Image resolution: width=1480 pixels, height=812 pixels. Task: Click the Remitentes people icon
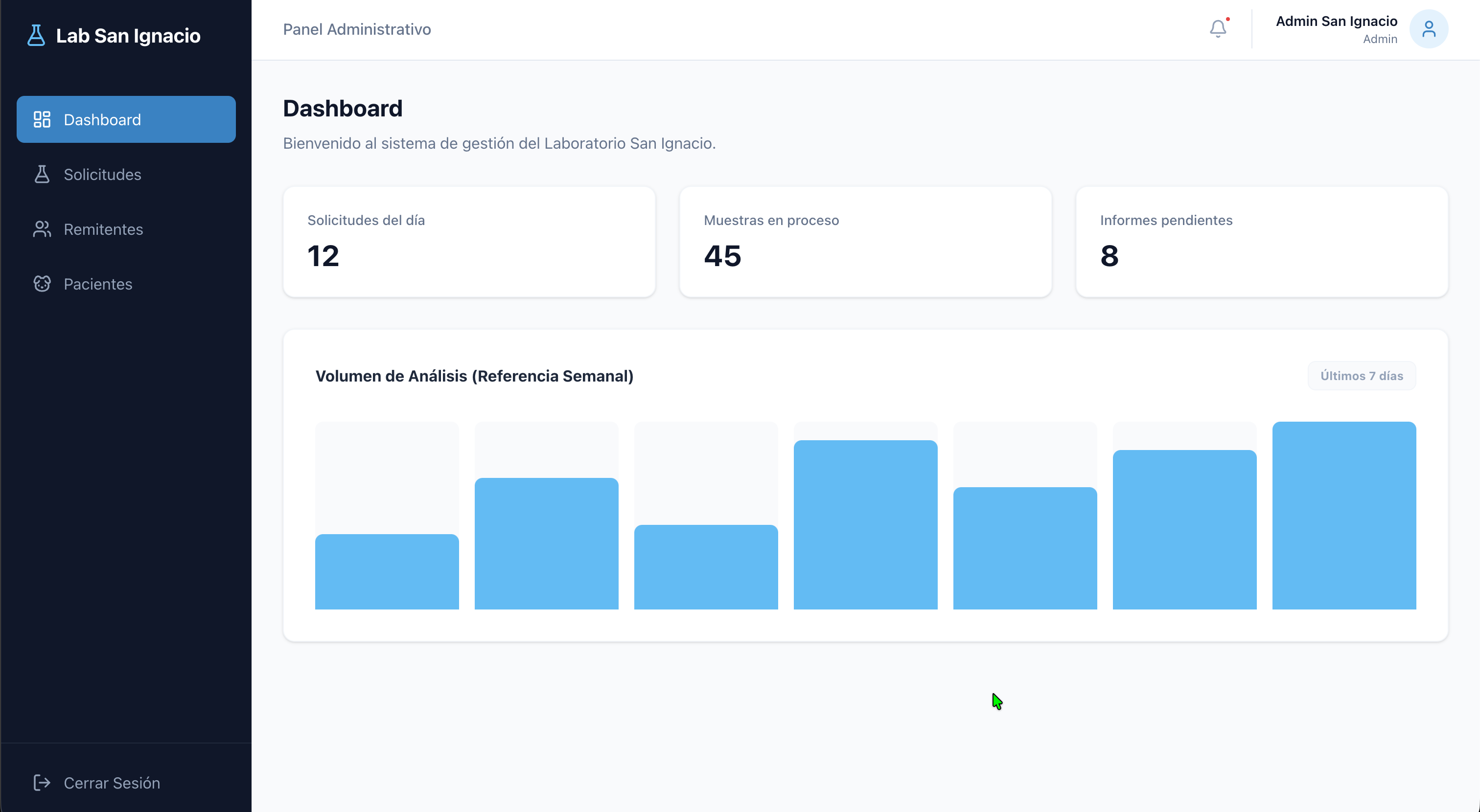(42, 229)
